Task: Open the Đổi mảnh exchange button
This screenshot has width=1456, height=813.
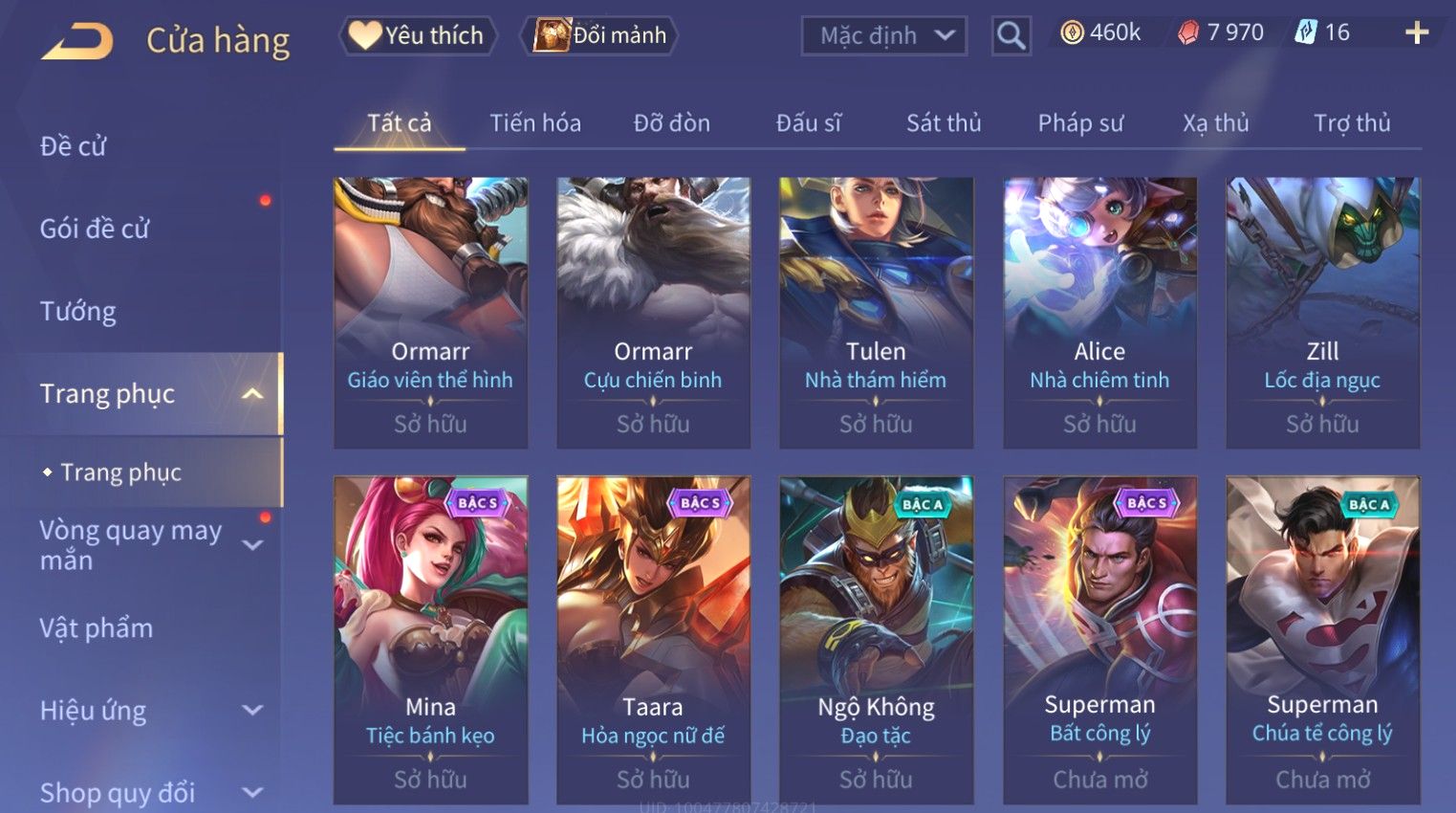Action: [599, 35]
